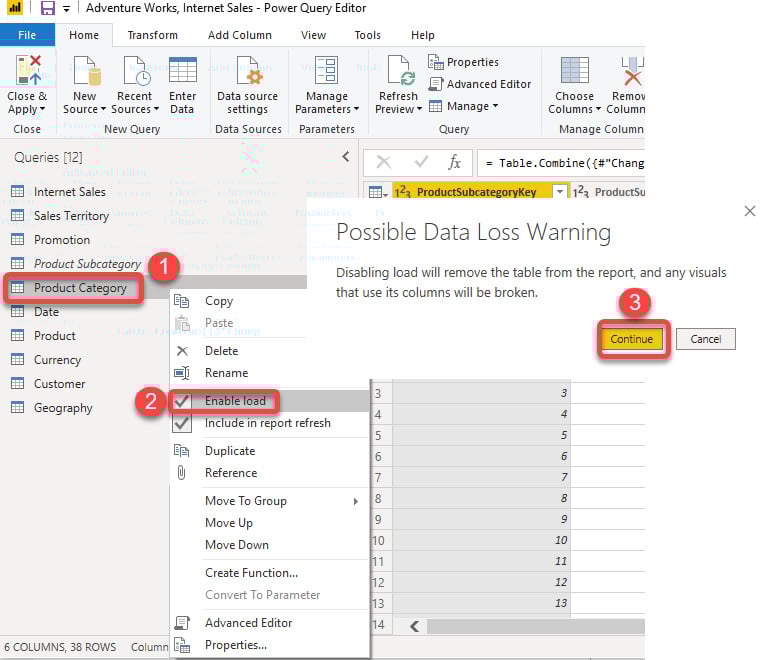
Task: Open Properties... from context menu
Action: [x=236, y=645]
